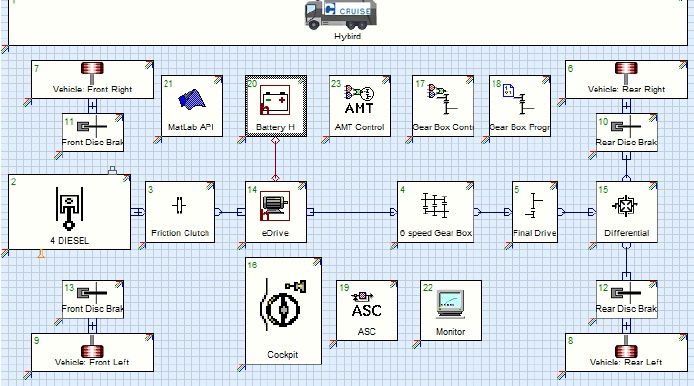Viewport: 694px width, 386px height.
Task: Open the Cockpit component
Action: (x=283, y=311)
